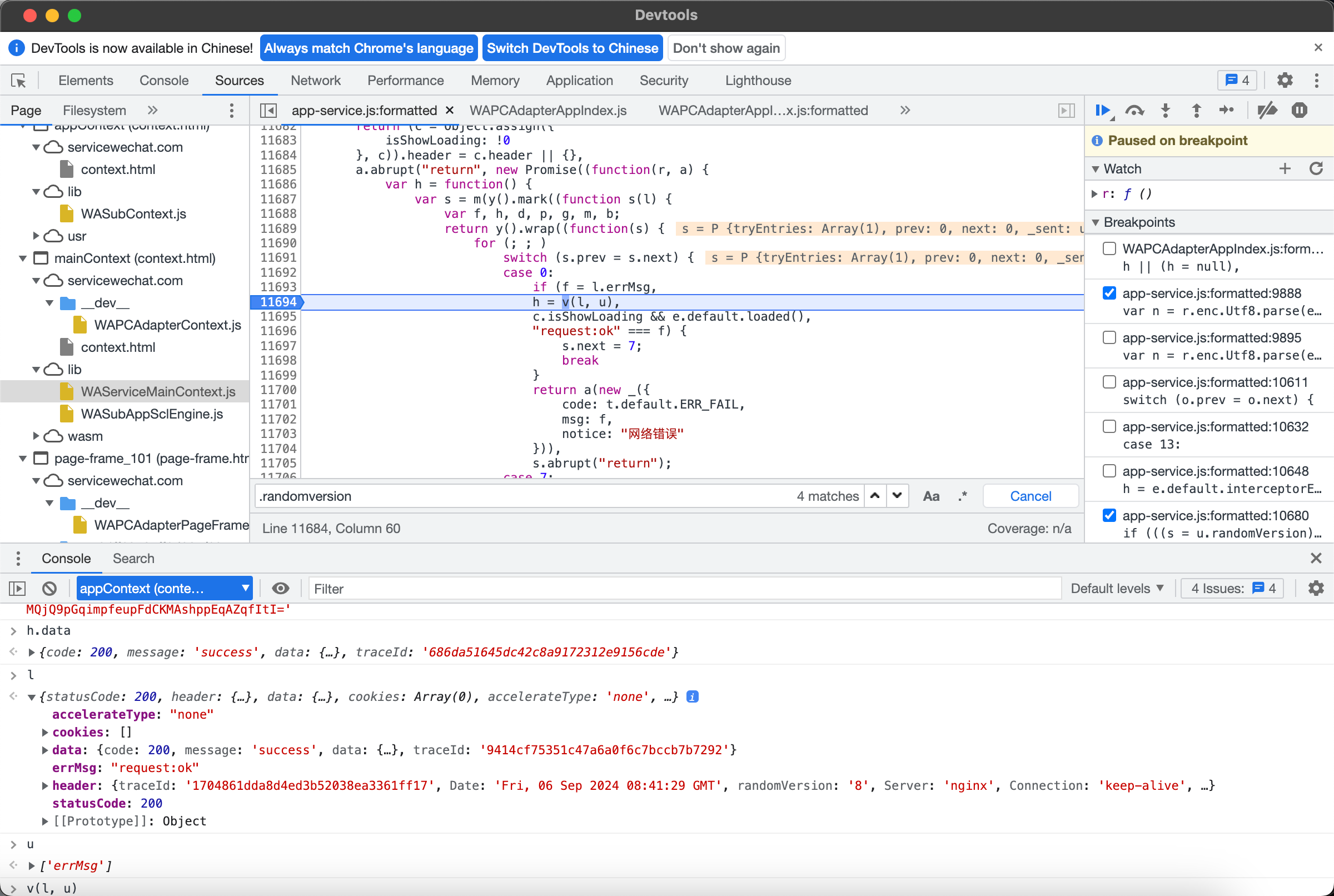The height and width of the screenshot is (896, 1334).
Task: Collapse mainContext (context.html) frame
Action: (23, 258)
